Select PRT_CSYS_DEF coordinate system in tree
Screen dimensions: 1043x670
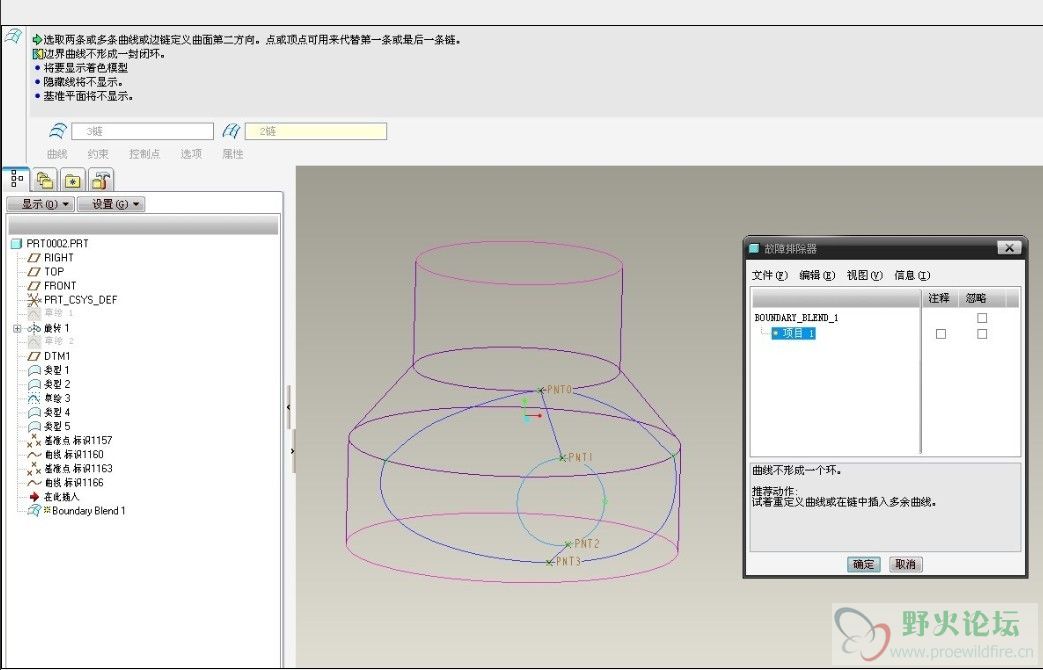72,300
